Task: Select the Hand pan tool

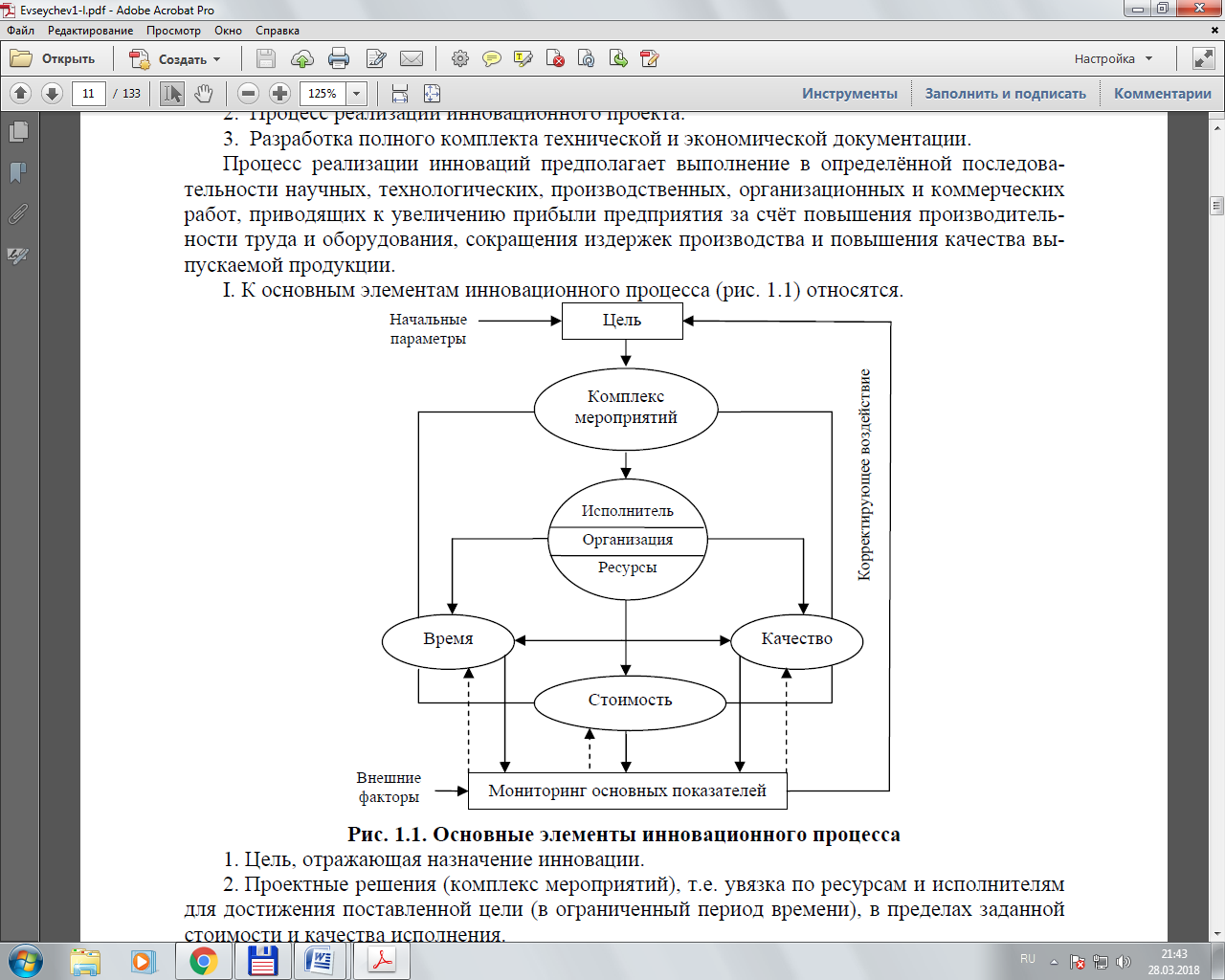Action: (204, 94)
